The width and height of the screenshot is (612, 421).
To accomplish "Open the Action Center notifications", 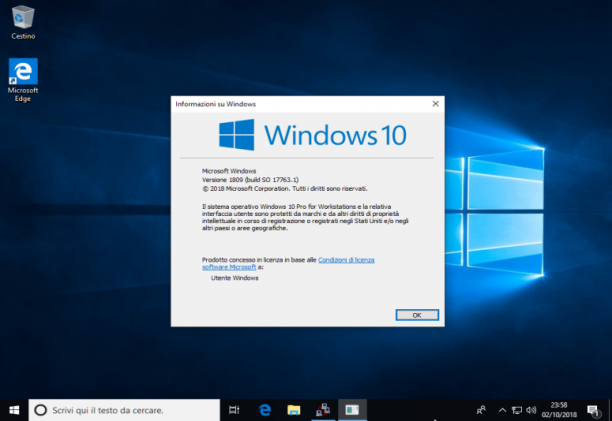I will coord(593,410).
